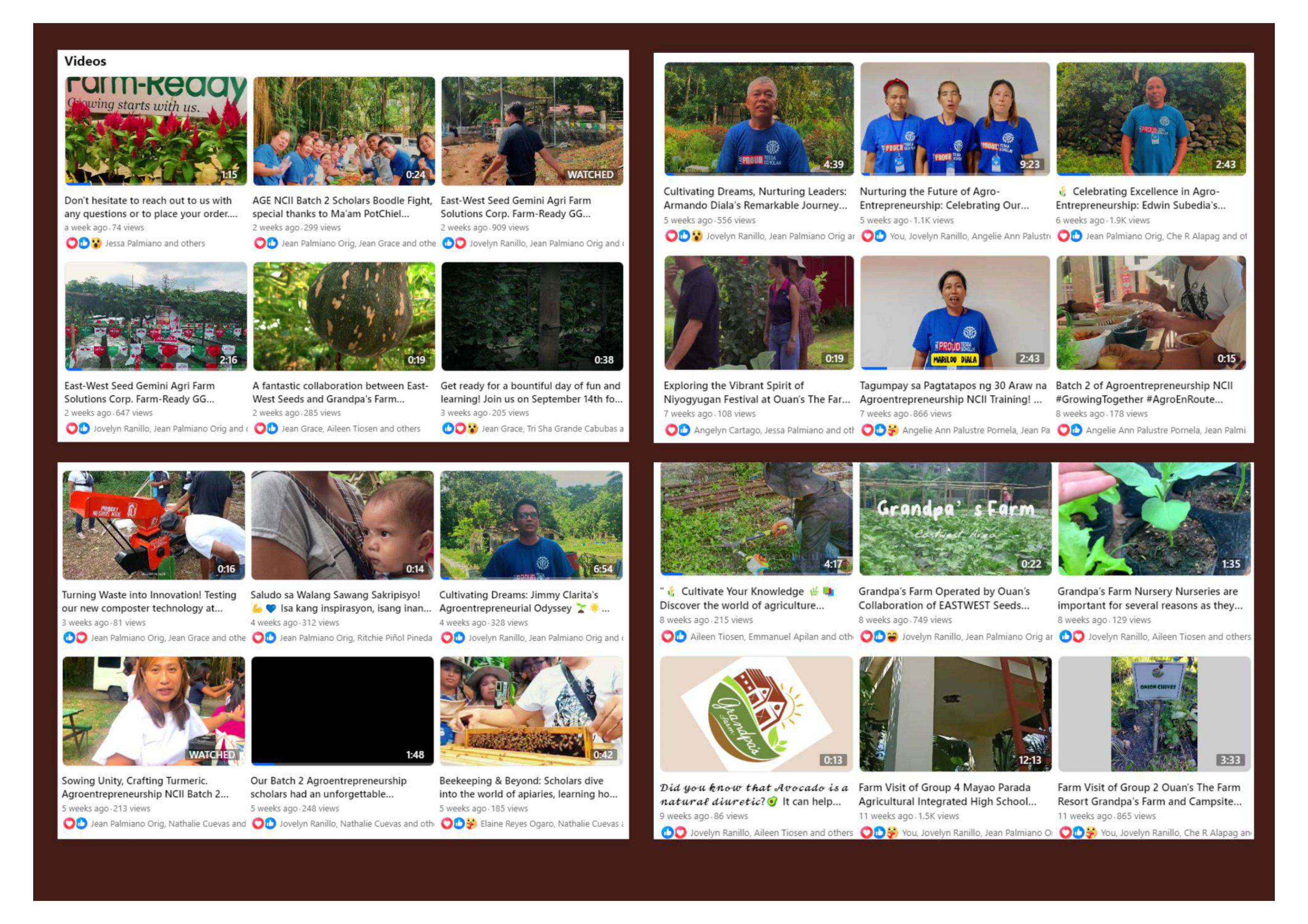This screenshot has width=1308, height=924.
Task: Play the three women in blue shirts video
Action: 955,118
